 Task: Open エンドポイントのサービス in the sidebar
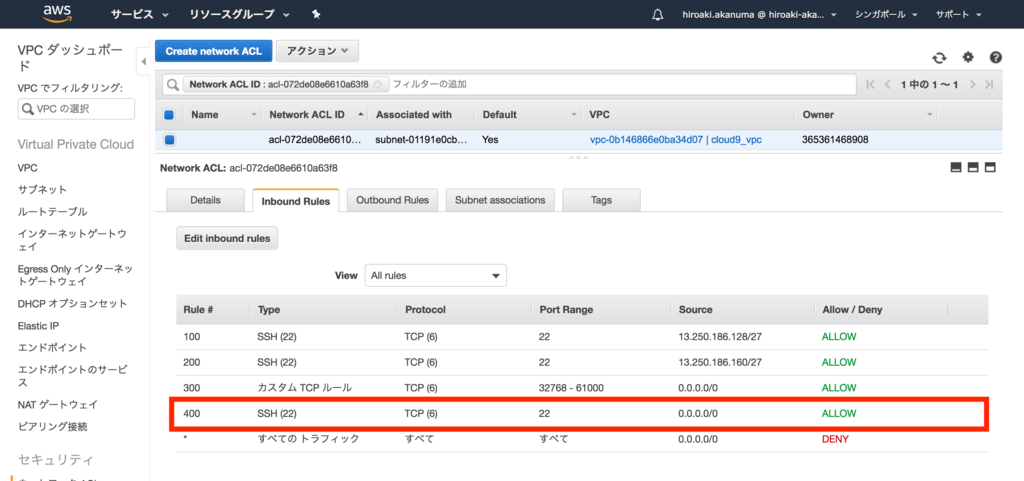72,375
